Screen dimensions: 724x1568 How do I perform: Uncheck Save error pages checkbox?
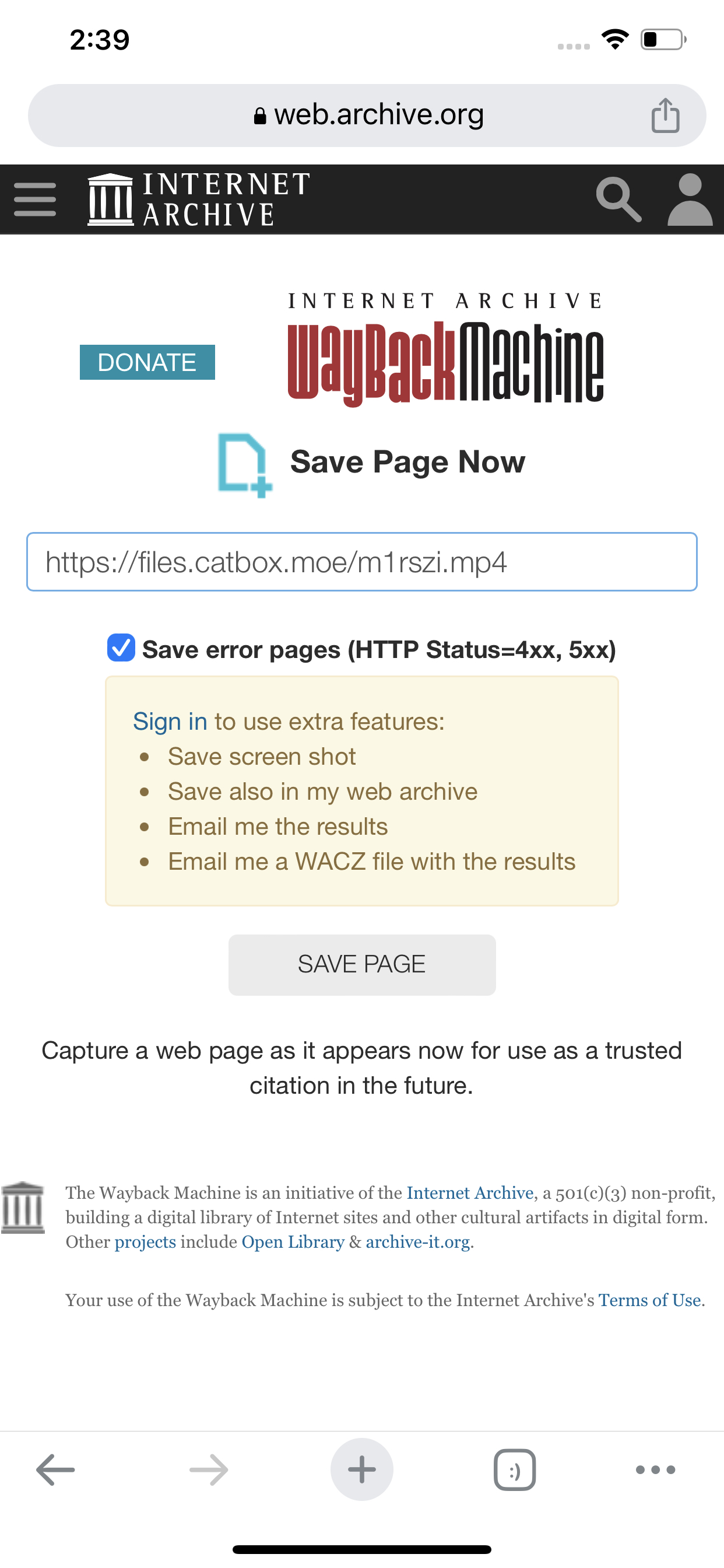click(121, 647)
